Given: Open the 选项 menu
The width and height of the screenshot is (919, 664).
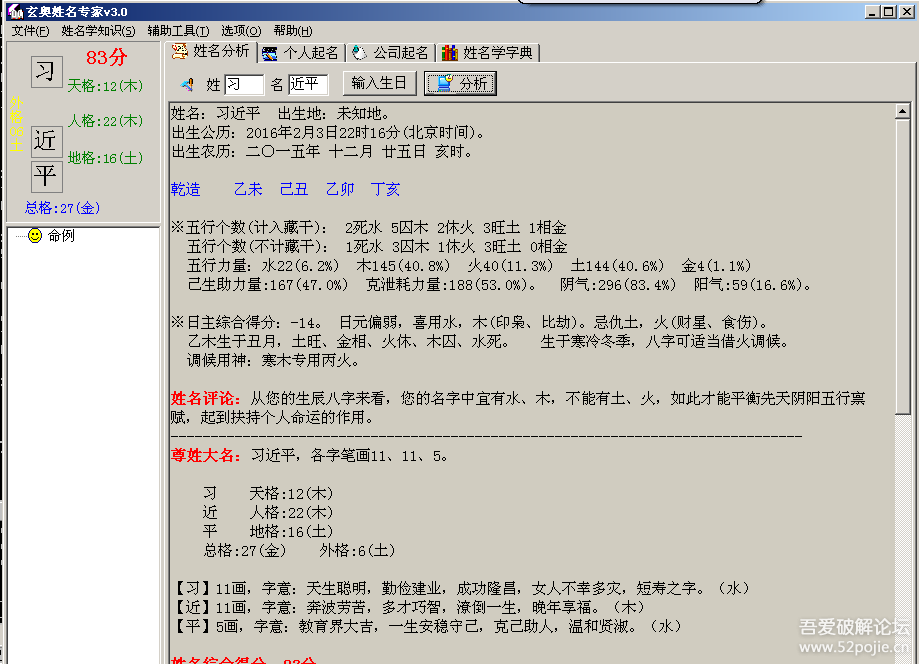Looking at the screenshot, I should click(240, 31).
